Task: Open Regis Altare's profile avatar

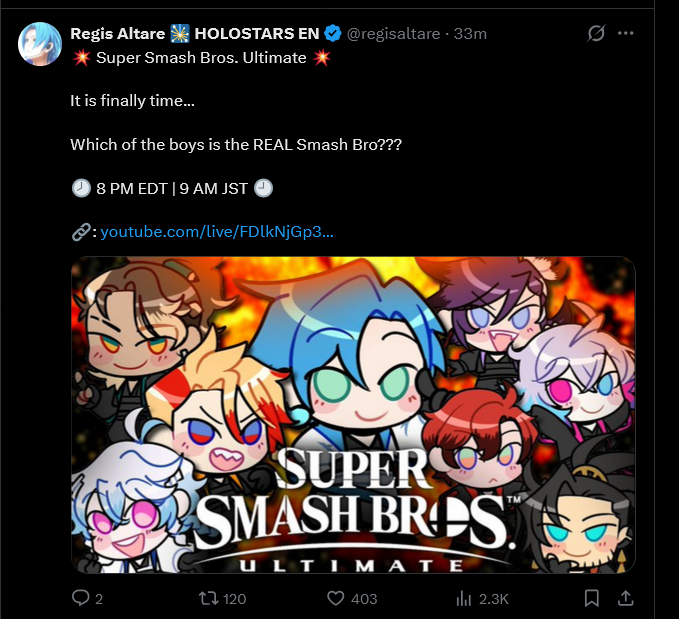Action: click(x=40, y=44)
